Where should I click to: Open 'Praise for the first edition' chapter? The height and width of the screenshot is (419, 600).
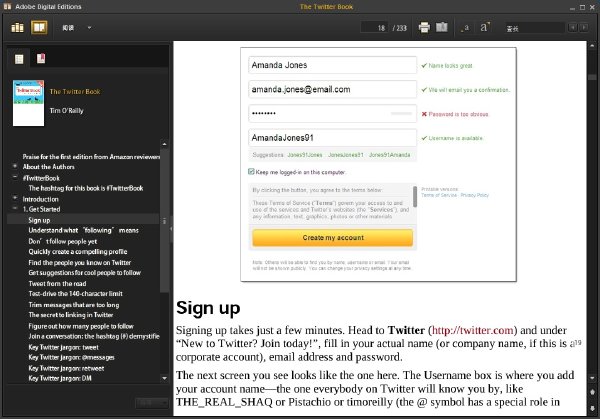point(91,157)
